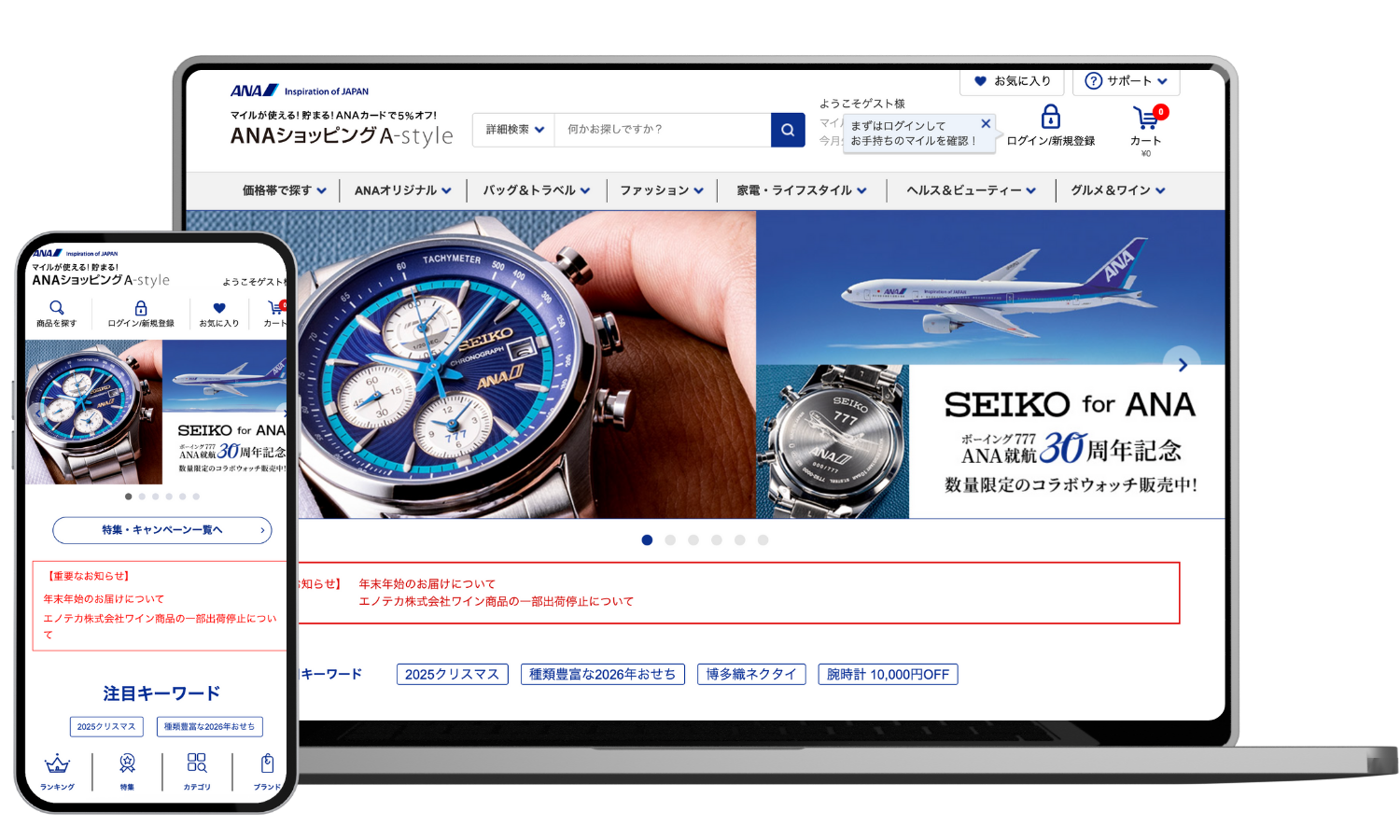Screen dimensions: 1400x840
Task: Open the cart icon in the laptop header
Action: (1145, 119)
